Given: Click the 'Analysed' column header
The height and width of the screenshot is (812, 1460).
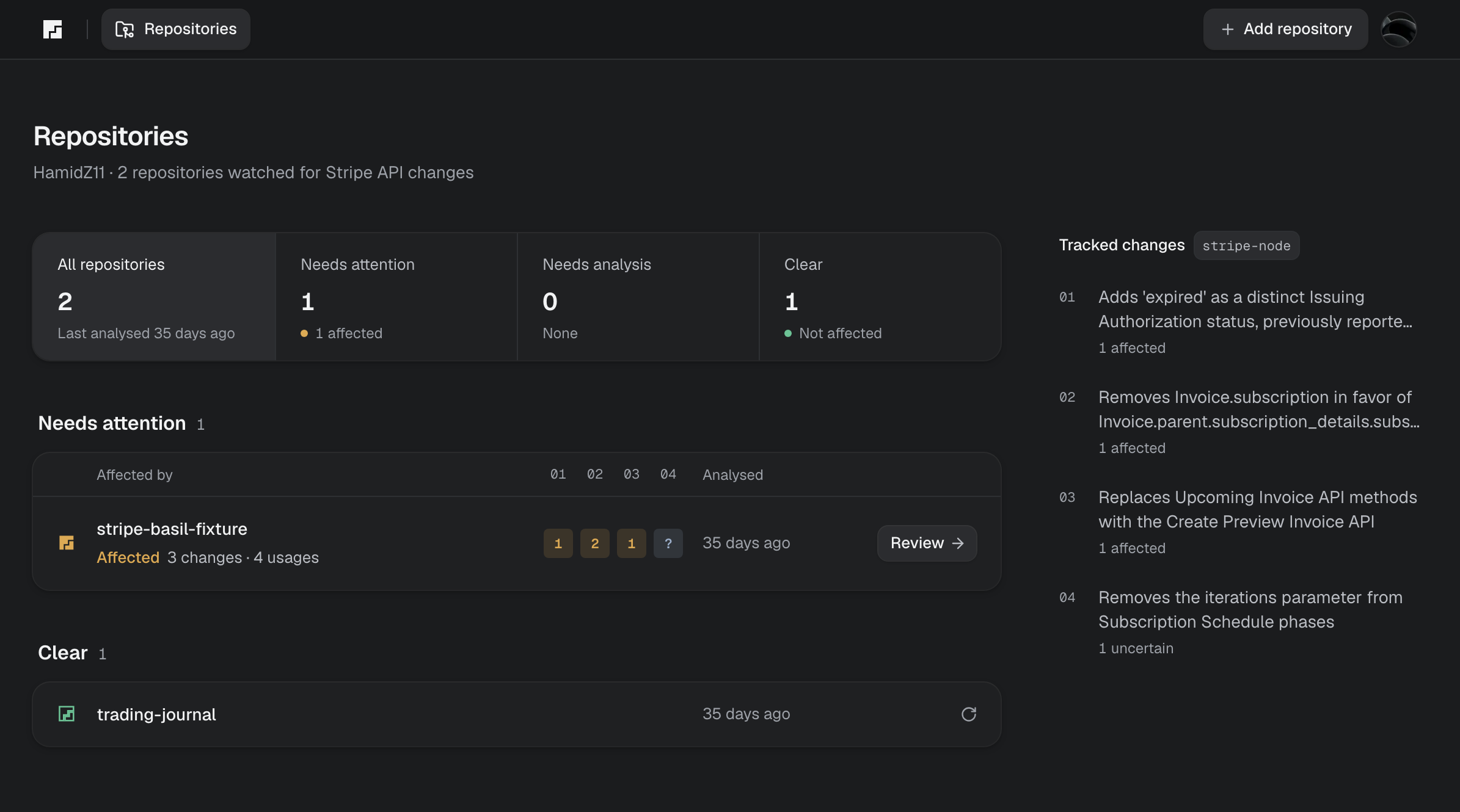Looking at the screenshot, I should pyautogui.click(x=732, y=475).
